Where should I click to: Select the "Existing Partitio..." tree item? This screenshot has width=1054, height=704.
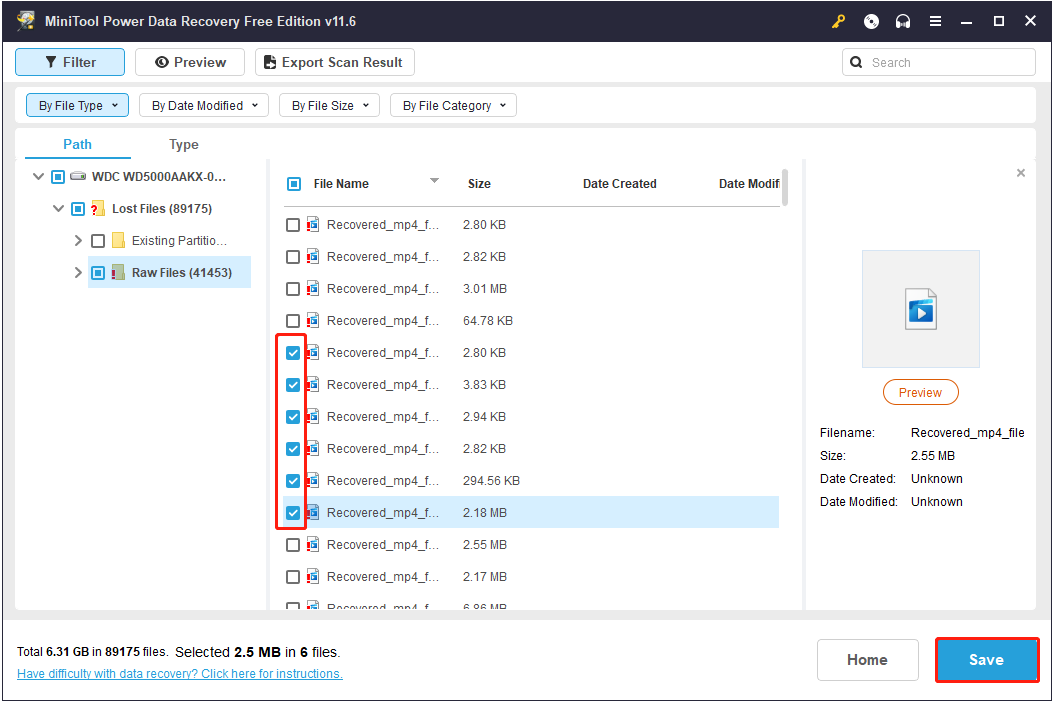[x=179, y=241]
